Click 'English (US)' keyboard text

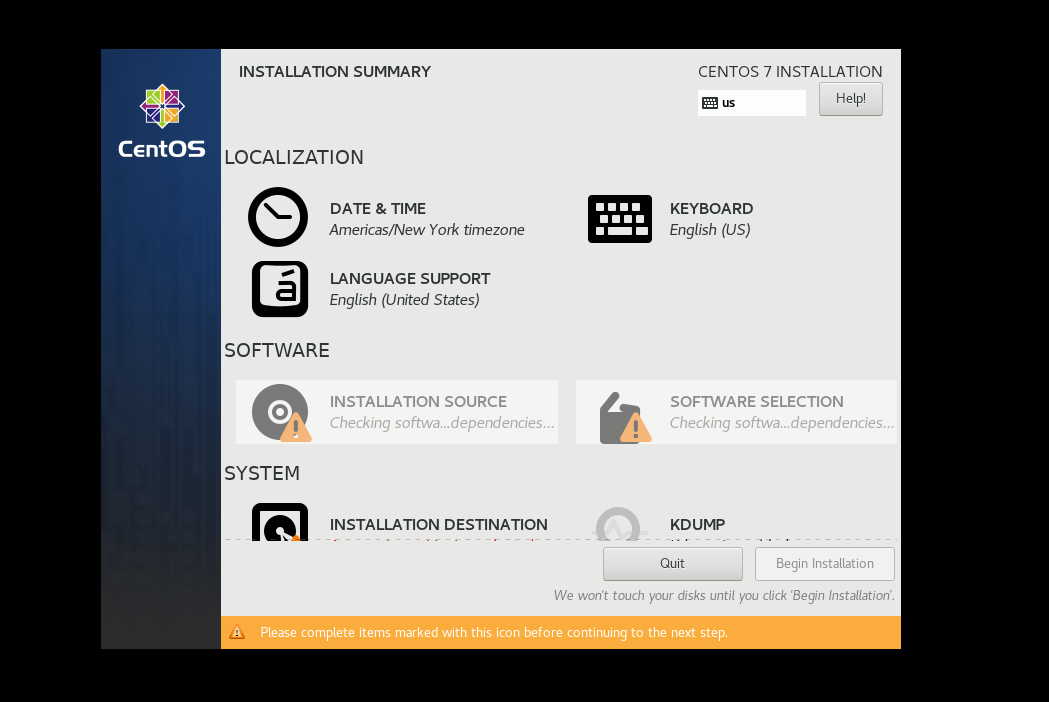710,230
